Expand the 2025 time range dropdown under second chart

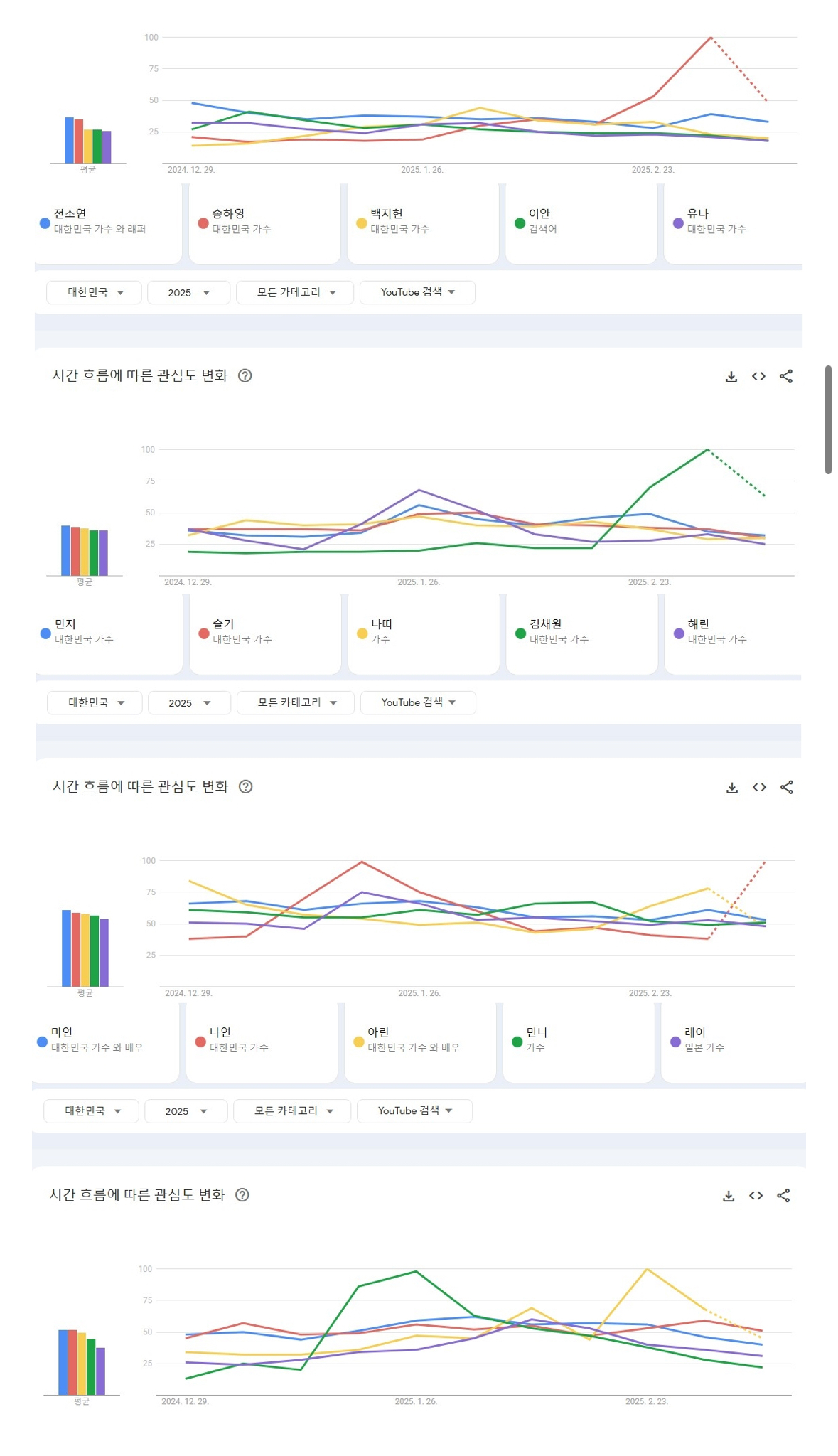coord(189,703)
